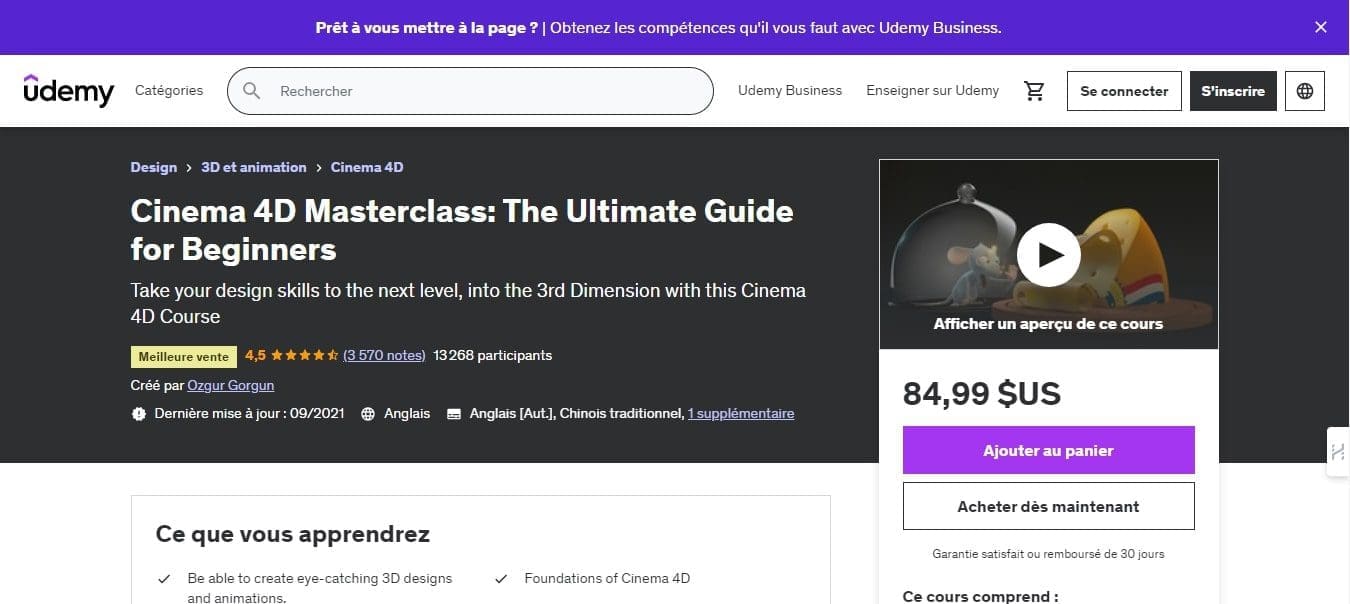This screenshot has height=604, width=1350.
Task: Click the S'inscrire button
Action: point(1233,91)
